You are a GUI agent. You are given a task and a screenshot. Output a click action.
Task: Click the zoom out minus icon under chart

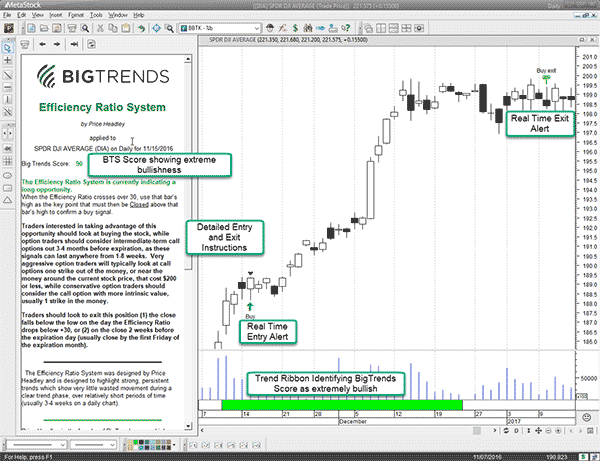pos(548,431)
